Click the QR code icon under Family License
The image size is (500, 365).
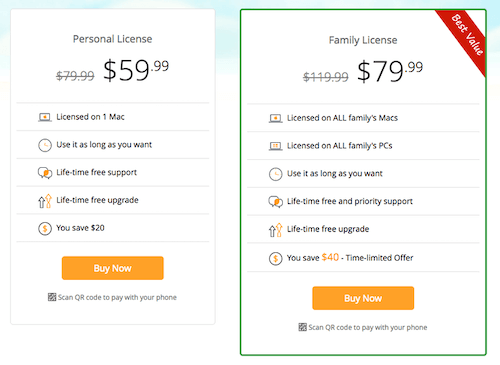pos(302,327)
